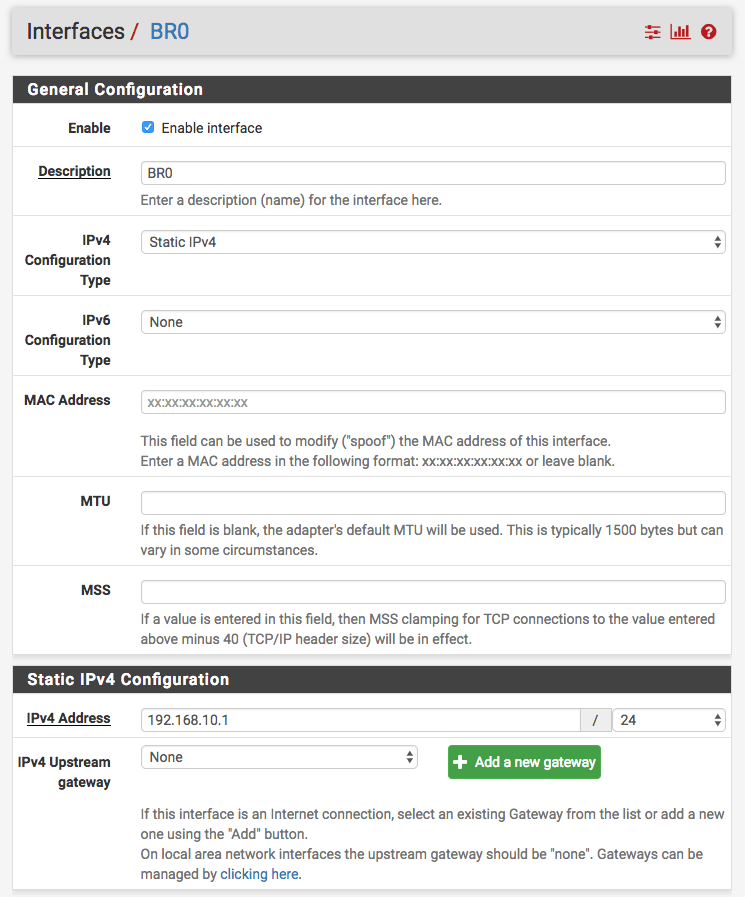Screen dimensions: 745x897
Task: Toggle the Enable interface checkbox
Action: pyautogui.click(x=148, y=128)
